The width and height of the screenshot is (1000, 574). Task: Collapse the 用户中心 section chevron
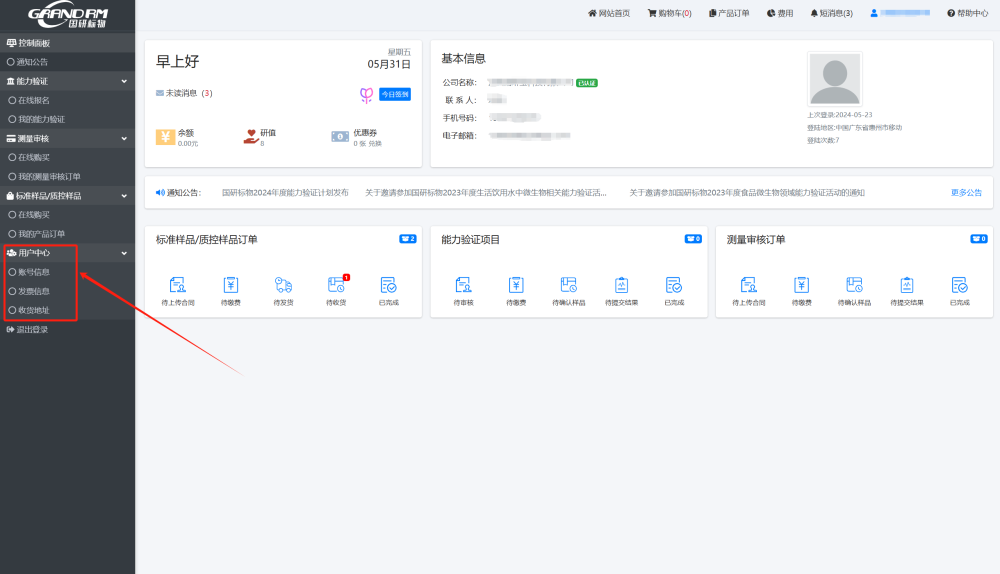(124, 253)
